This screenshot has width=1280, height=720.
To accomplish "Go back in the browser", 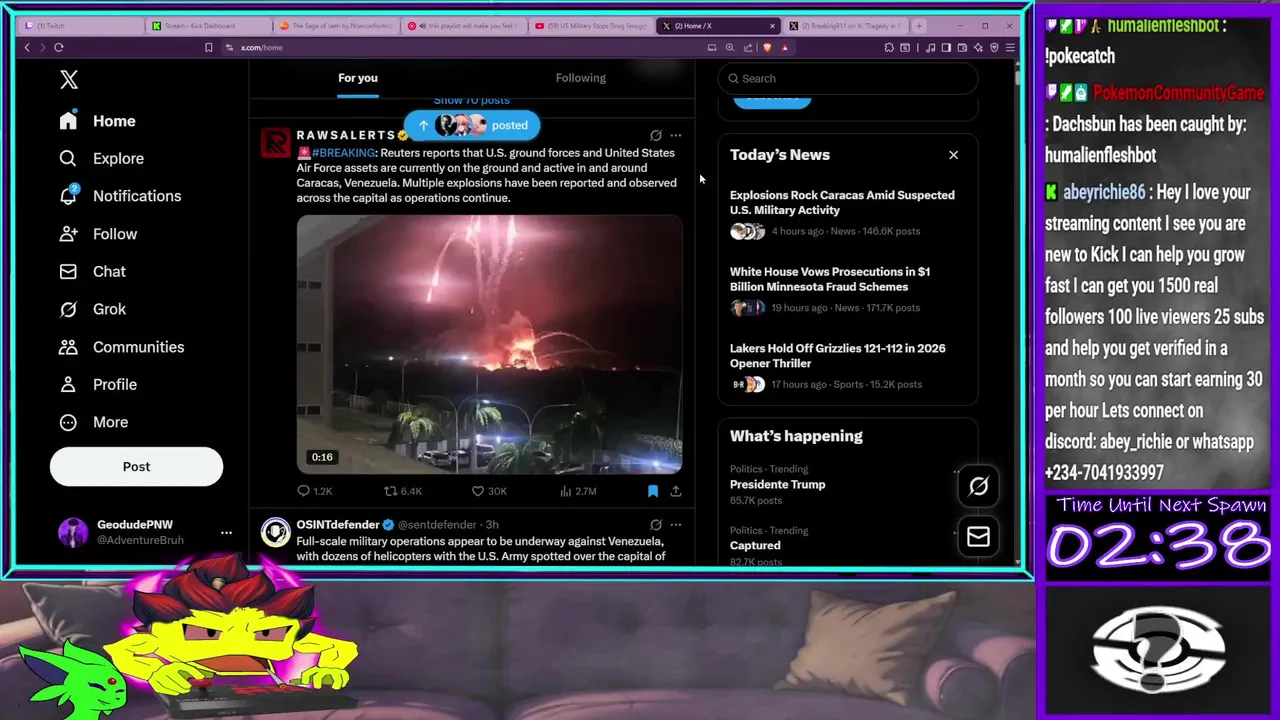I will pyautogui.click(x=27, y=47).
